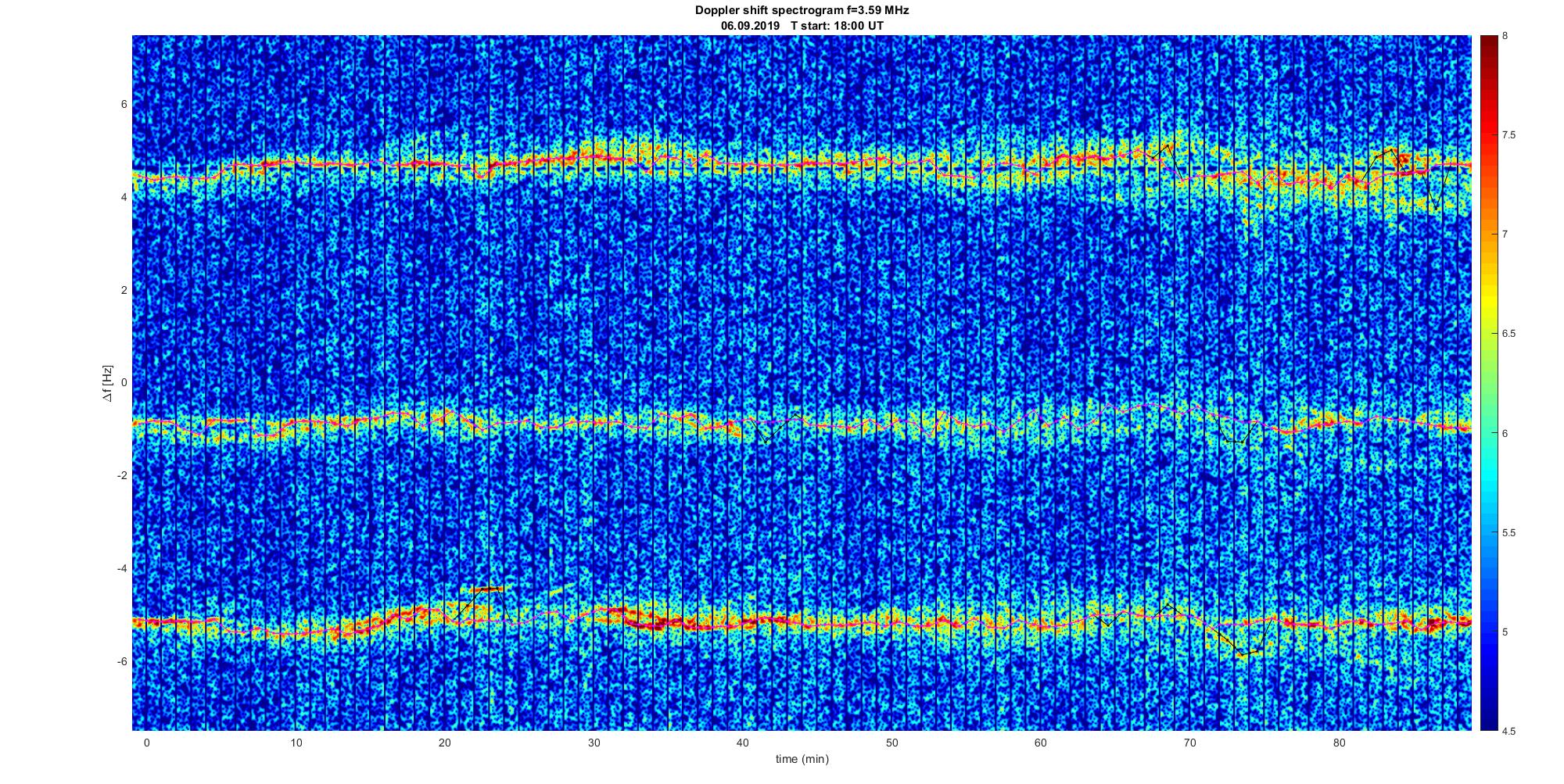Click the x-axis label 'time (min)'
This screenshot has height=784, width=1564.
pos(802,759)
